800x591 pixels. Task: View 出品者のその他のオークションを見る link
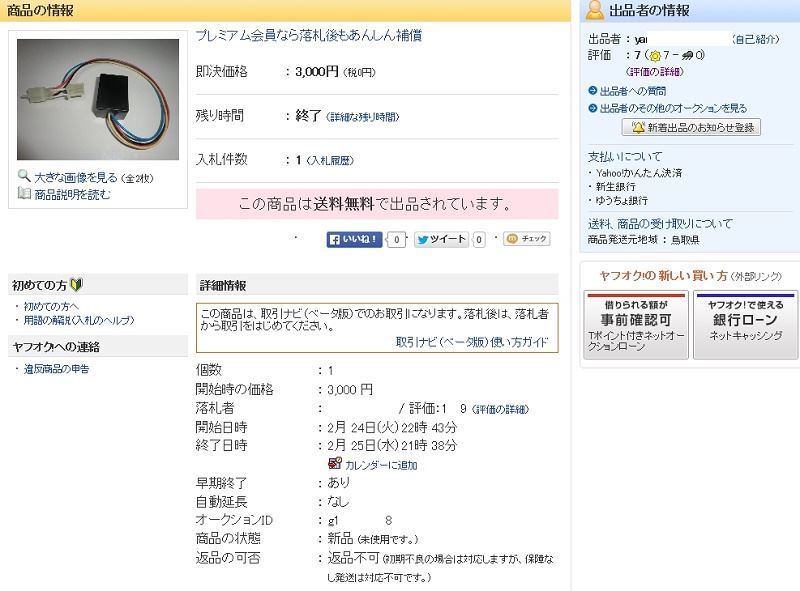(673, 108)
